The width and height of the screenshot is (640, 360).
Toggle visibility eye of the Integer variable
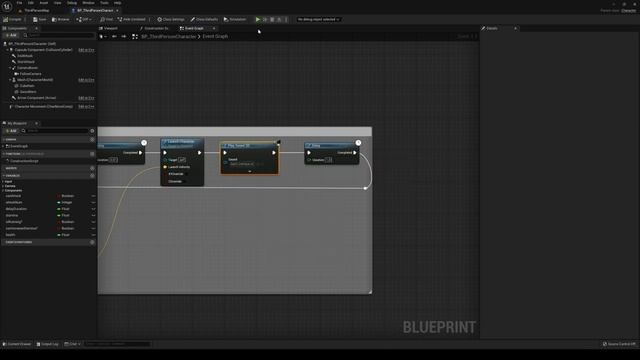[x=93, y=202]
